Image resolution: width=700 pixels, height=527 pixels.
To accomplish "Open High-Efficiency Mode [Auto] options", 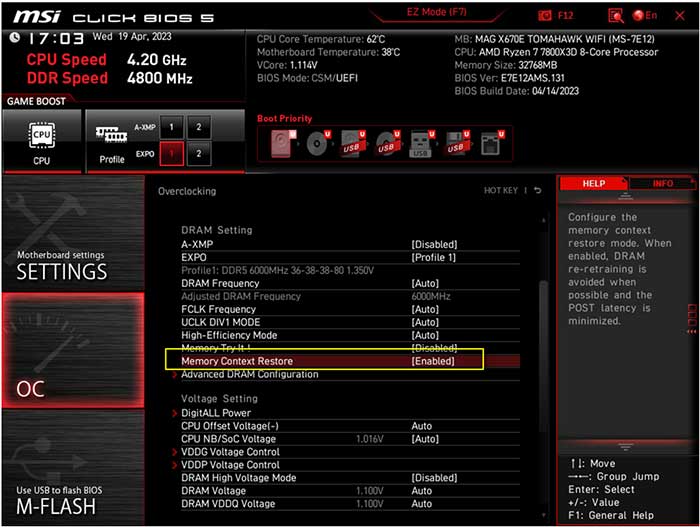I will 425,335.
